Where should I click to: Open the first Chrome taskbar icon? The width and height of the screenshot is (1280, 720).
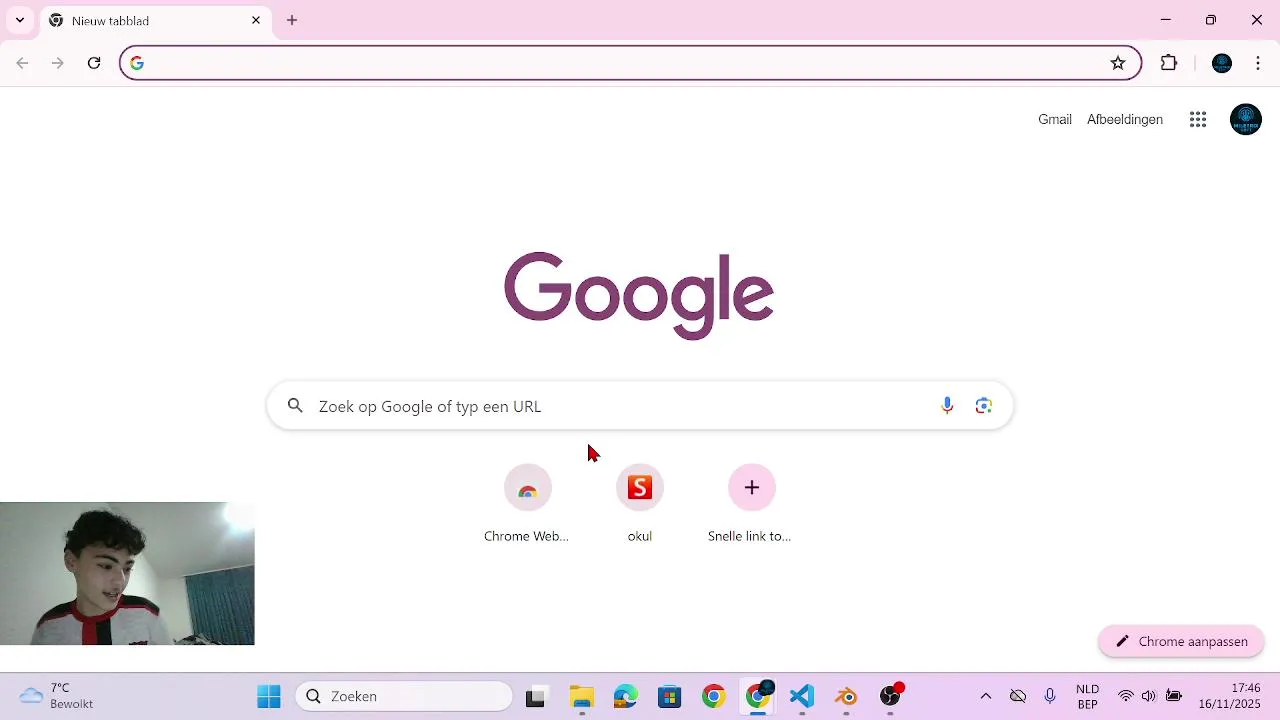pos(714,697)
